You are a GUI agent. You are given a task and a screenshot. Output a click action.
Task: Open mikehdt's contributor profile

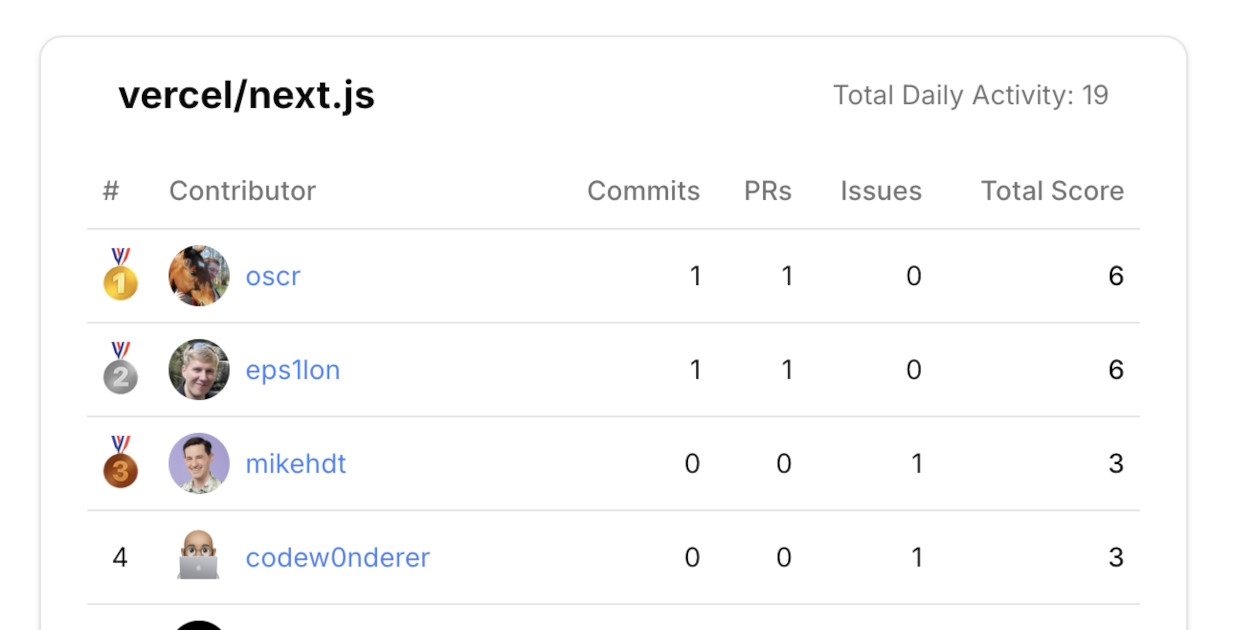click(295, 463)
